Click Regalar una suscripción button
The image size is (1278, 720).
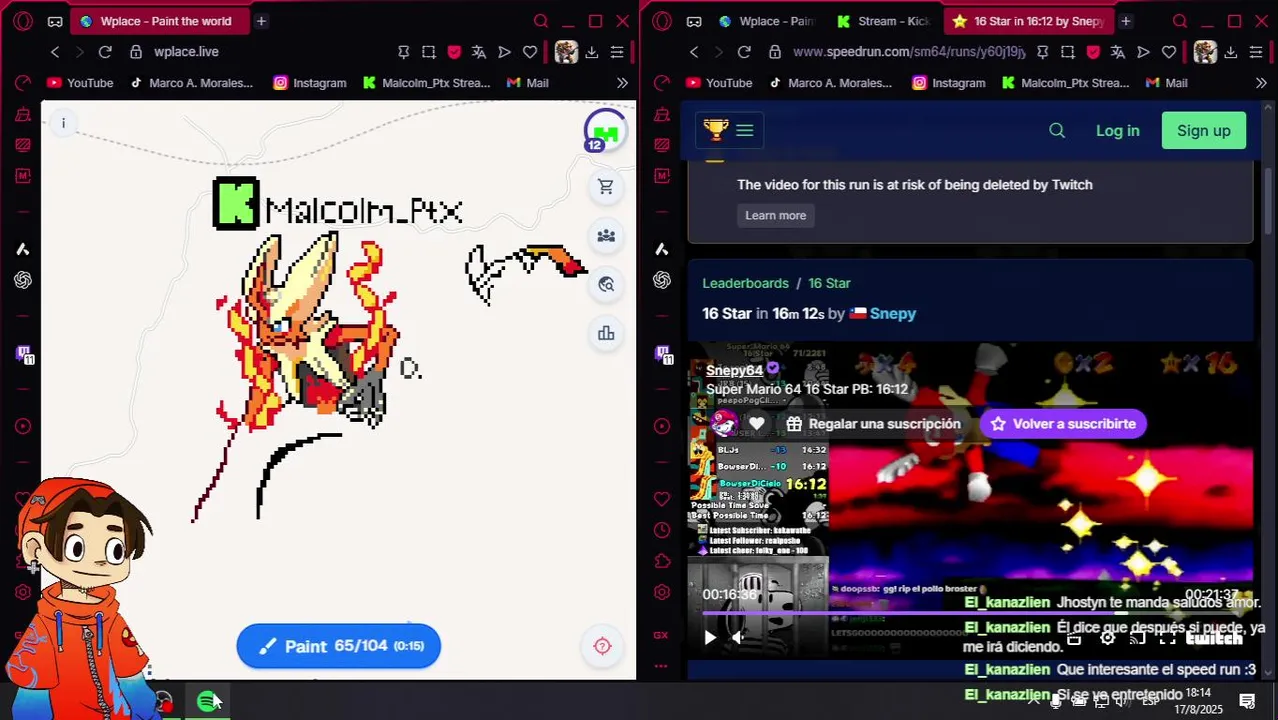[874, 424]
